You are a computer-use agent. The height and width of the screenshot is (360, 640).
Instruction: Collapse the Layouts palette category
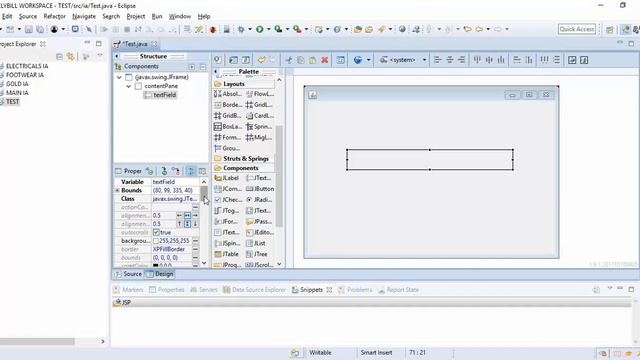tap(244, 84)
